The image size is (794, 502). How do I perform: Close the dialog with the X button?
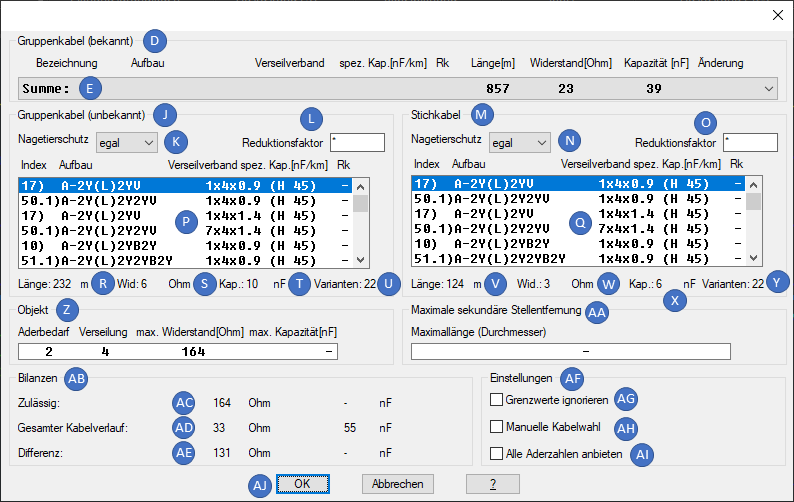click(778, 15)
